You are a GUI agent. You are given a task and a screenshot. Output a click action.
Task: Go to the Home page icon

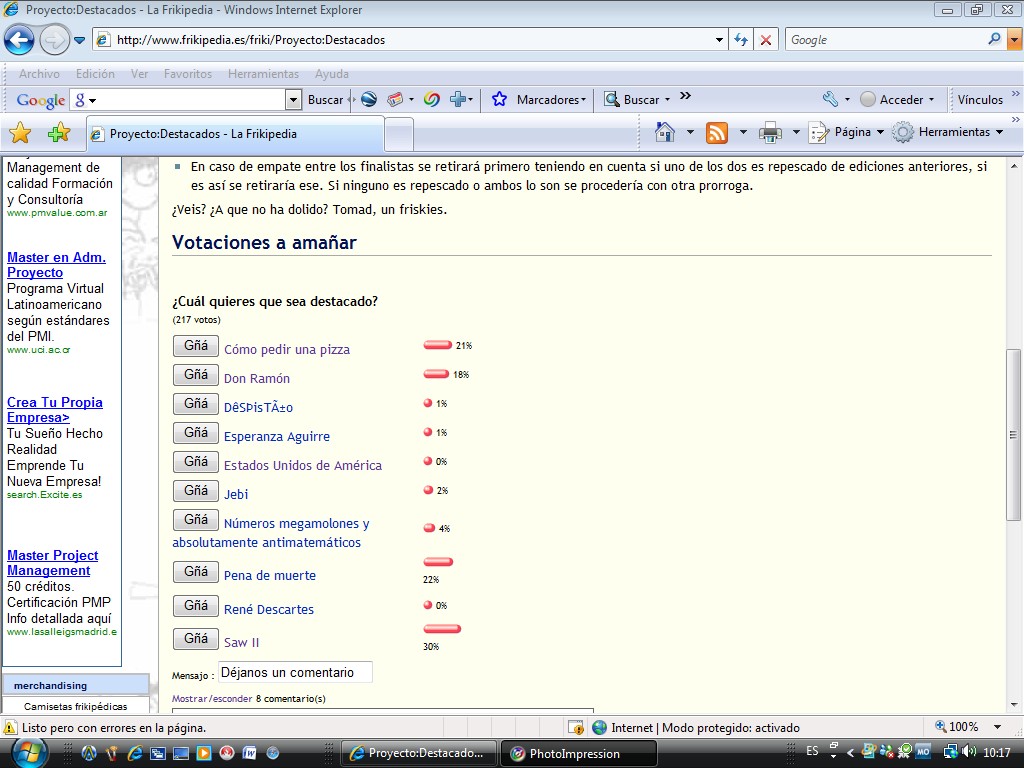point(665,132)
